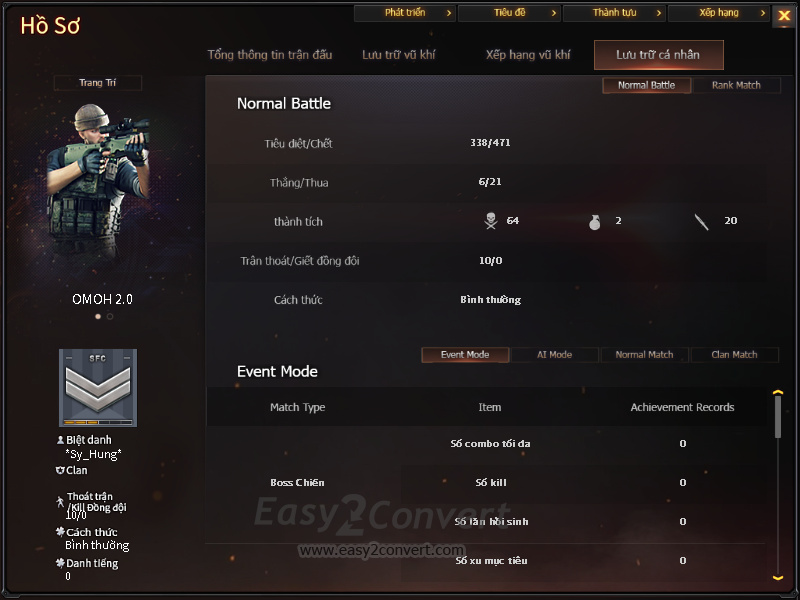This screenshot has width=800, height=600.
Task: Click the Trang Trí button
Action: point(97,83)
